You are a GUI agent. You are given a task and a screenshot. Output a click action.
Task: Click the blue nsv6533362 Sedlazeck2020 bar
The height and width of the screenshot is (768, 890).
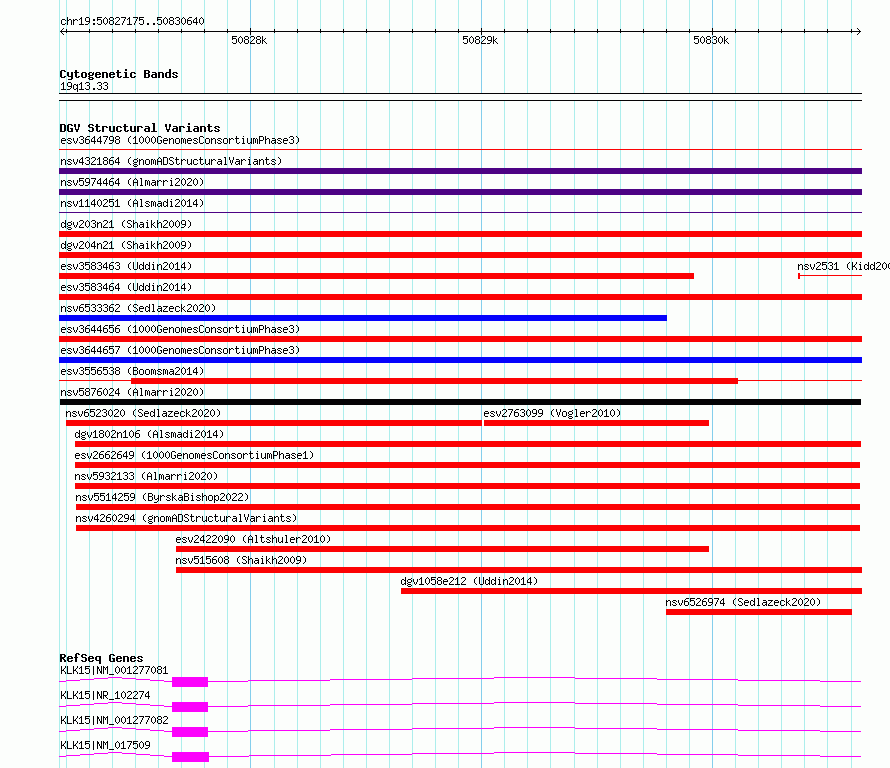[x=363, y=318]
